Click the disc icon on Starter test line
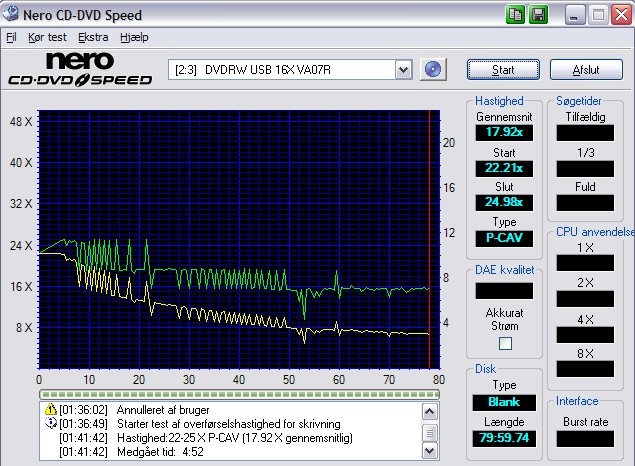Viewport: 635px width, 466px height. point(51,423)
